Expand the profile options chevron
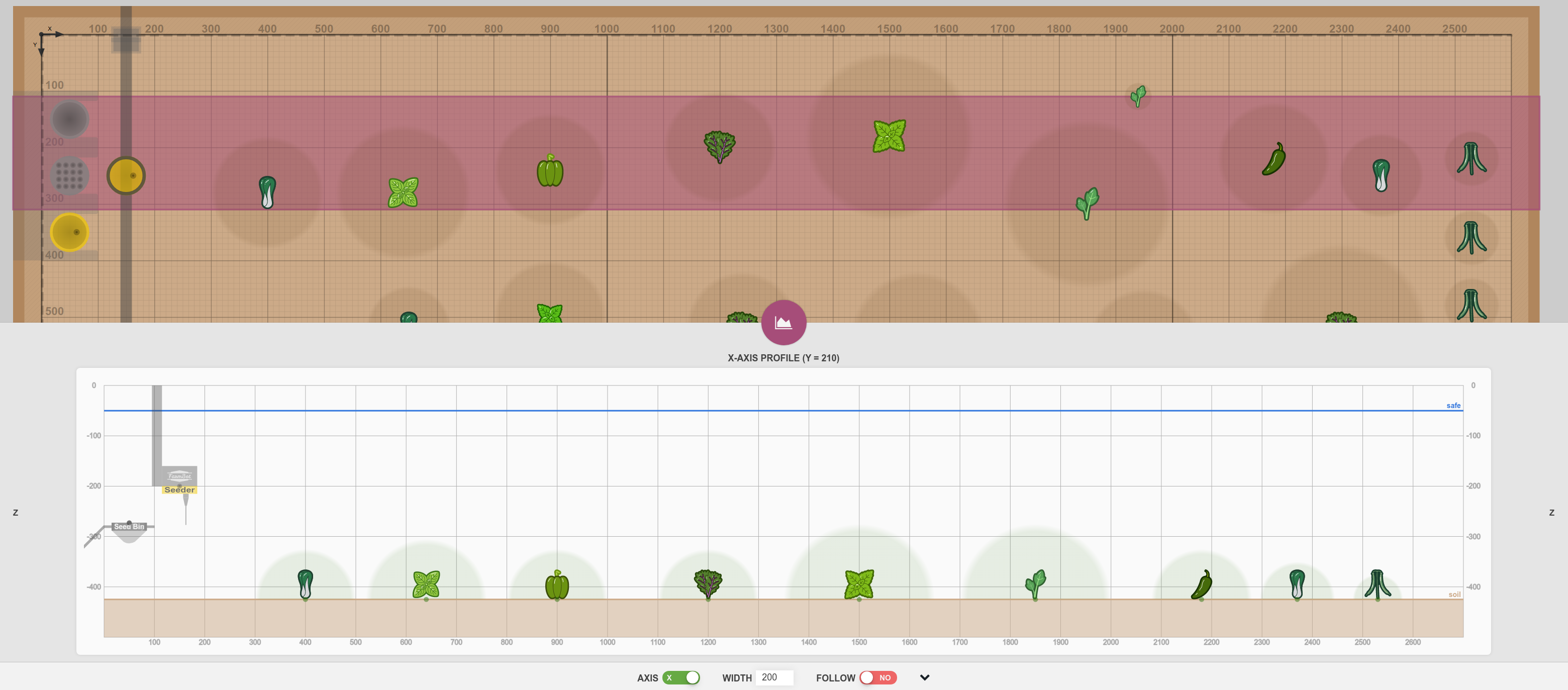Screen dimensions: 1568x690 click(924, 677)
